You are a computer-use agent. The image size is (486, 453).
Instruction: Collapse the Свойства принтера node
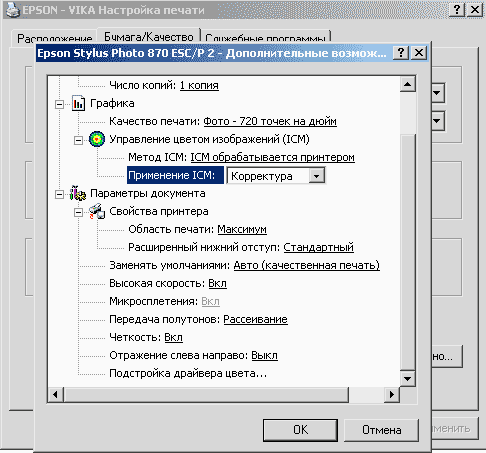tap(78, 212)
